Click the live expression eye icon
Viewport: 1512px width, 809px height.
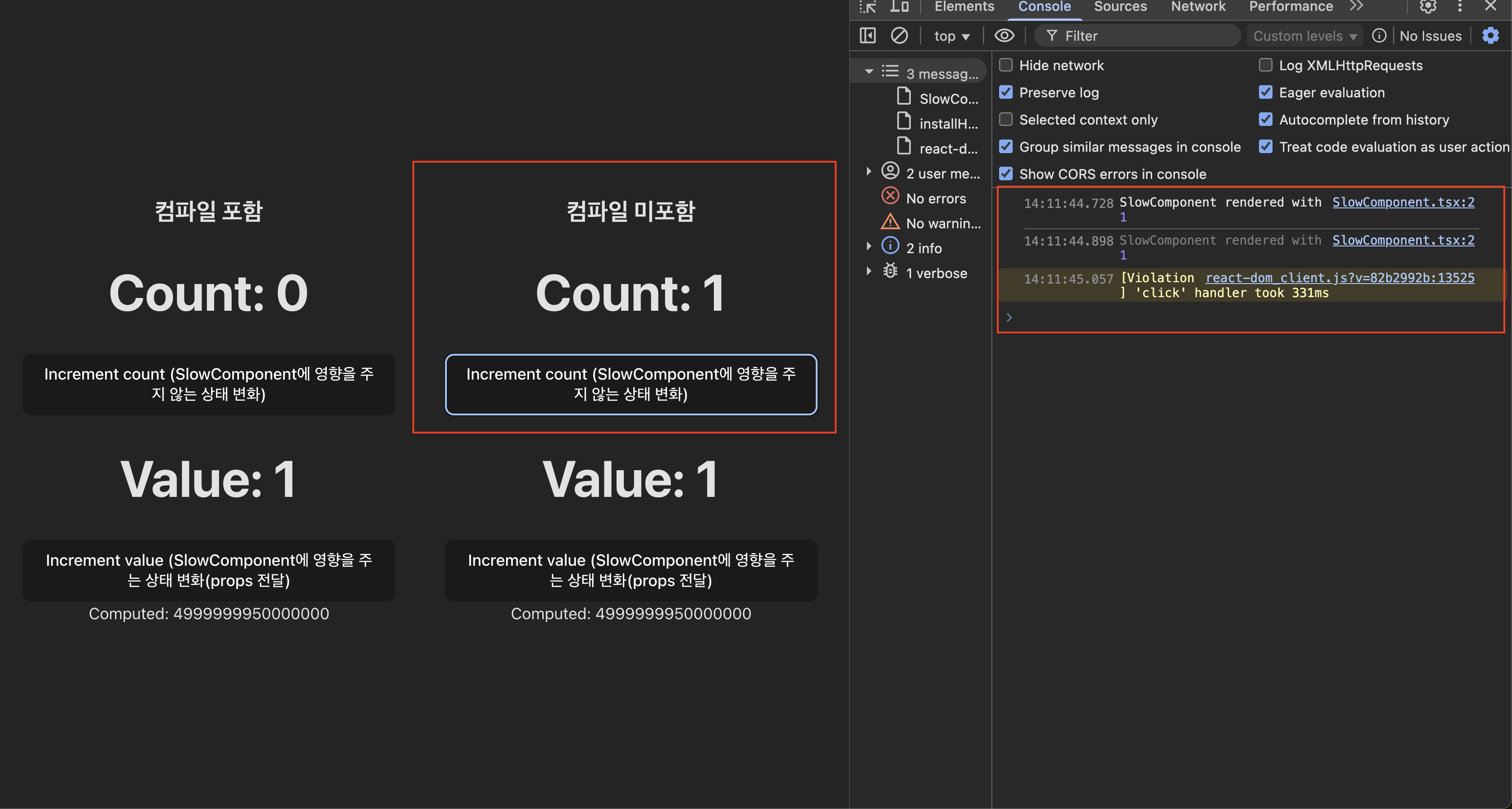coord(1004,36)
